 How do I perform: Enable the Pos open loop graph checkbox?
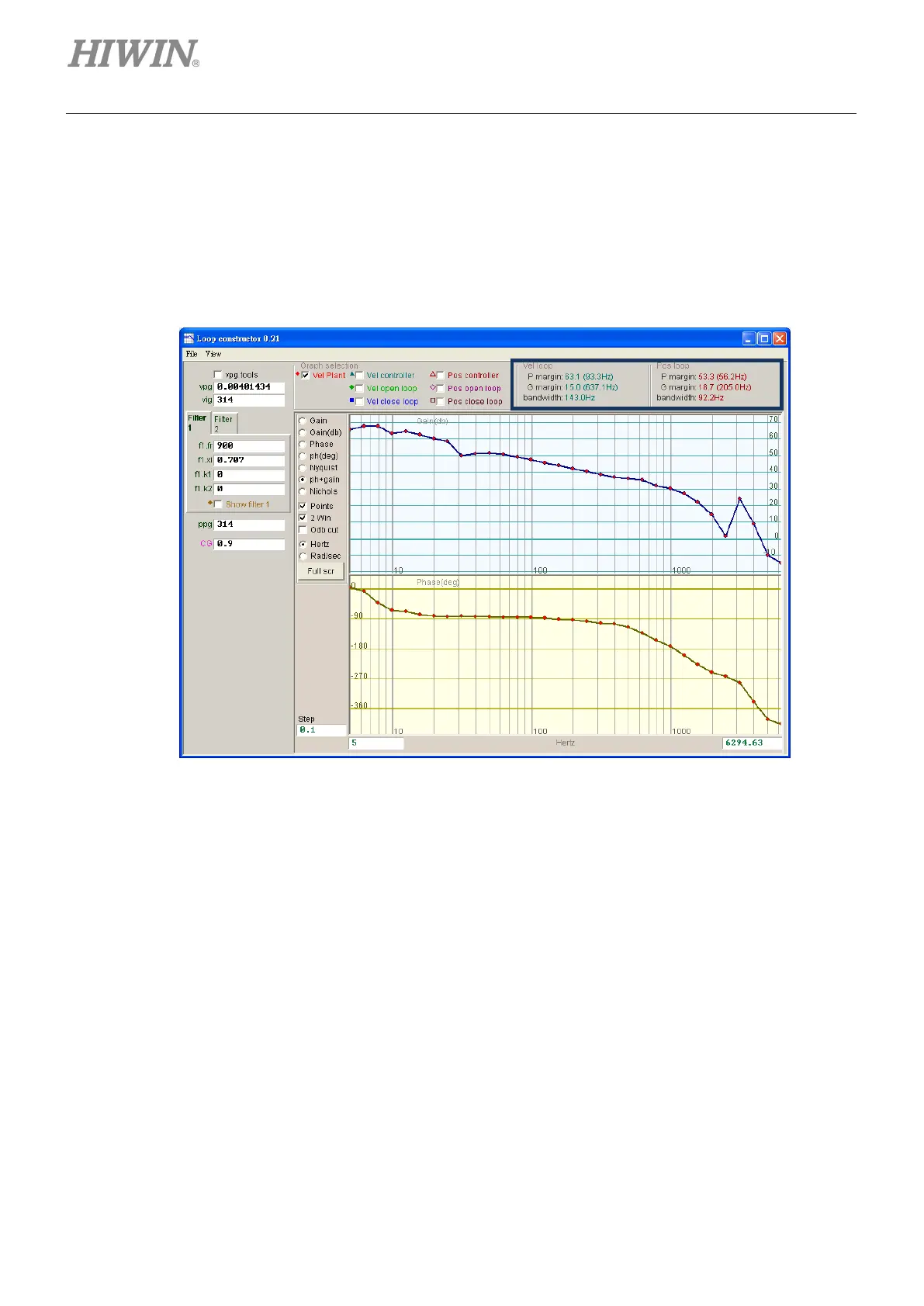tap(441, 389)
